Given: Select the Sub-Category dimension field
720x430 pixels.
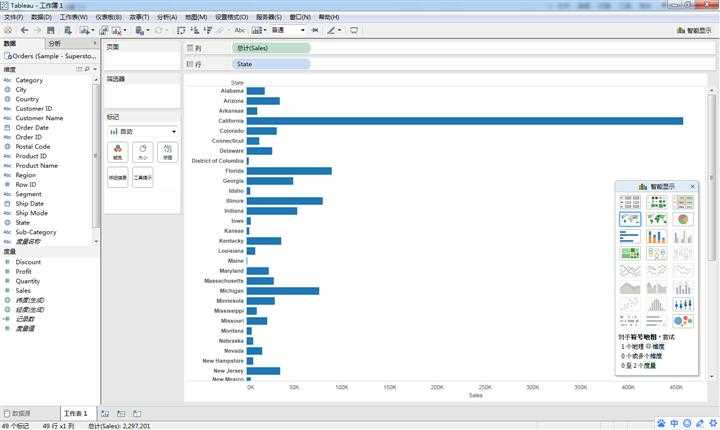Looking at the screenshot, I should pyautogui.click(x=36, y=232).
